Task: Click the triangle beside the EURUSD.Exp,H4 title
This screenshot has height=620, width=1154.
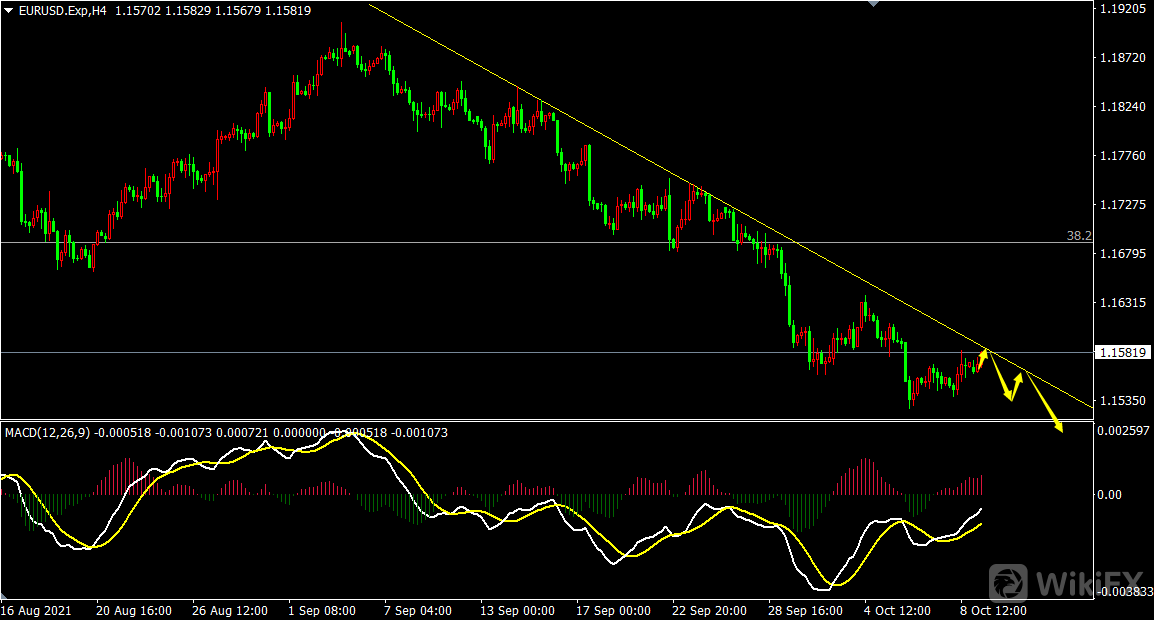Action: pos(9,10)
